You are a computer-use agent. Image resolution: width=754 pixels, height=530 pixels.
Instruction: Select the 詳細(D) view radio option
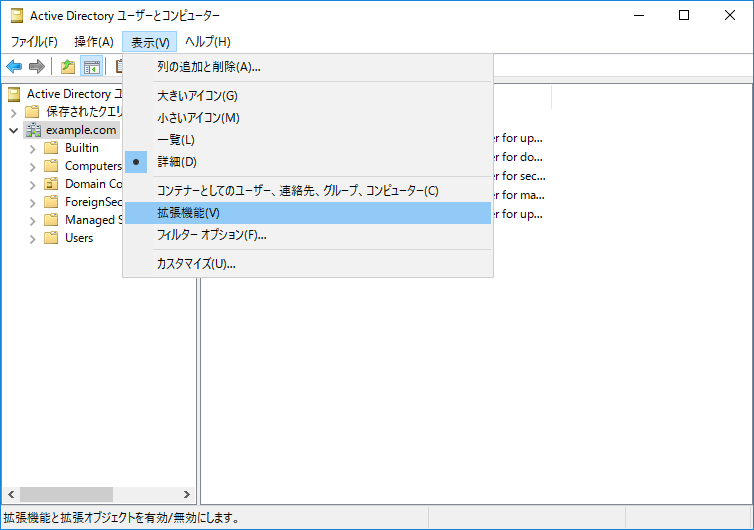[308, 162]
